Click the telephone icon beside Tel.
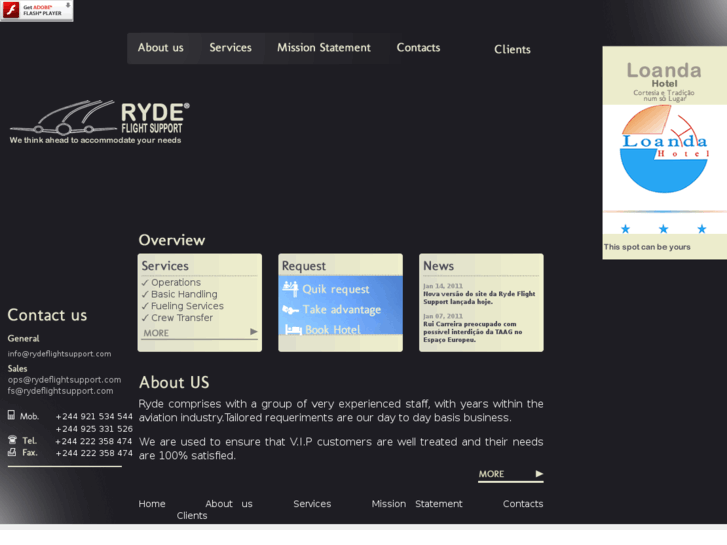The width and height of the screenshot is (727, 545). 13,440
